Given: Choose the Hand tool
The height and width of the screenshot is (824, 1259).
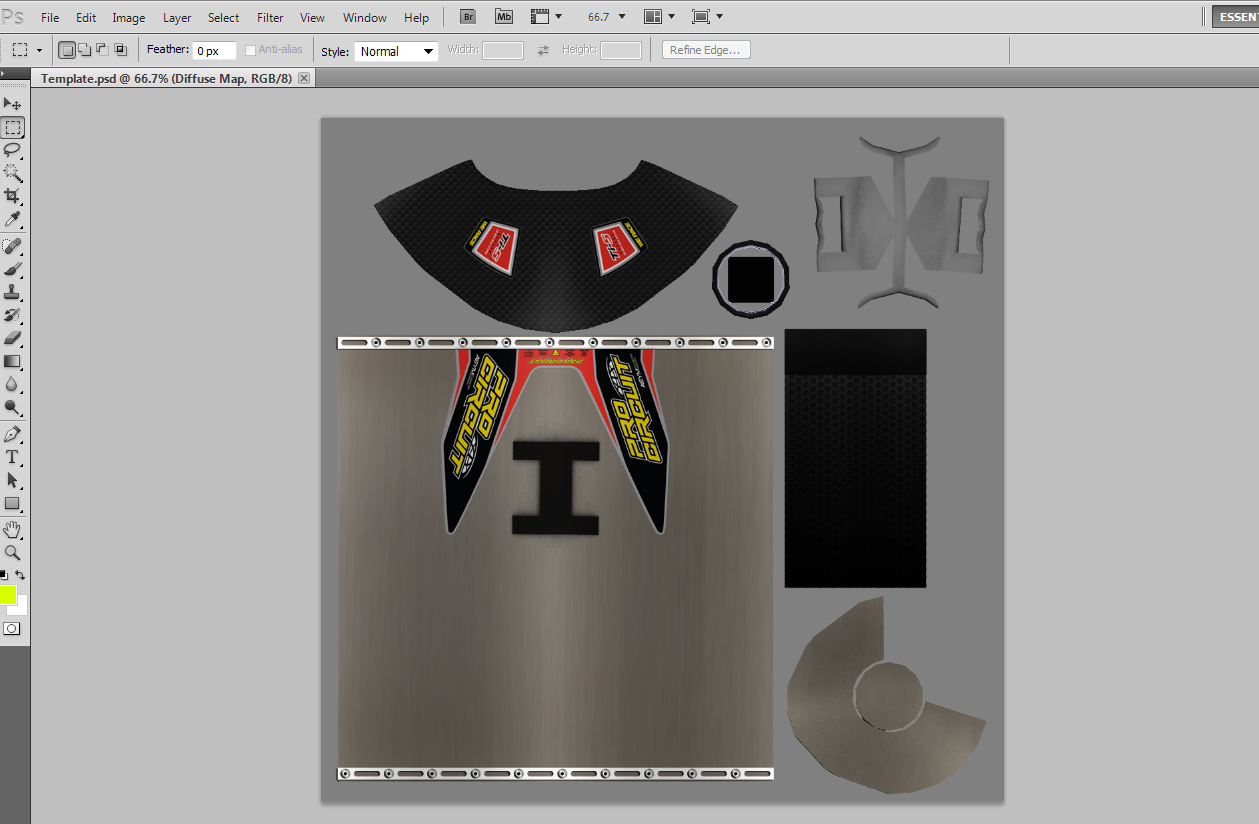Looking at the screenshot, I should [12, 529].
